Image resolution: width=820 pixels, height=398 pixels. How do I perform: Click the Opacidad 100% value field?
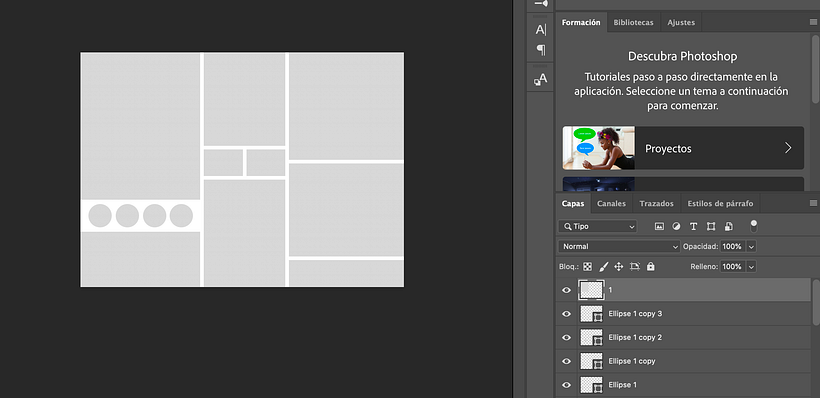pyautogui.click(x=733, y=246)
